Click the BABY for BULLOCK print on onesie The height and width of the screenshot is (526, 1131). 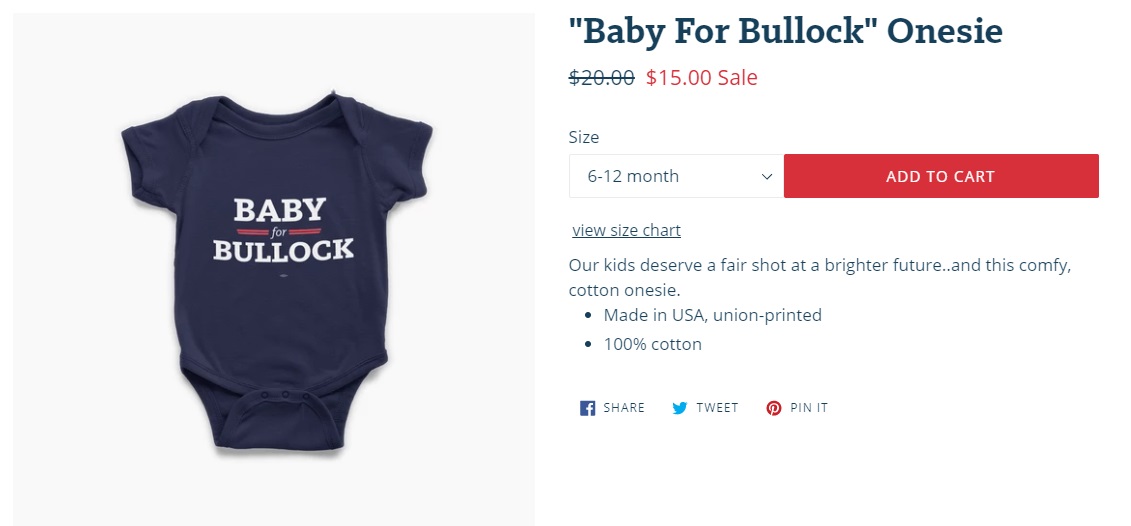click(283, 230)
